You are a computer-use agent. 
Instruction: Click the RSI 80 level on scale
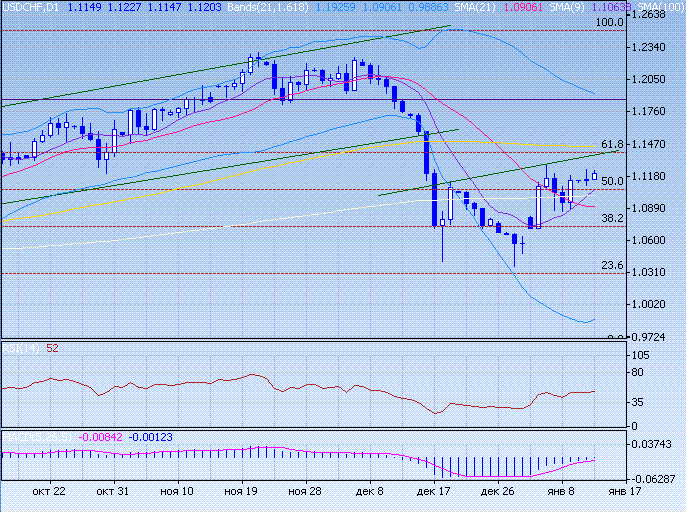636,374
